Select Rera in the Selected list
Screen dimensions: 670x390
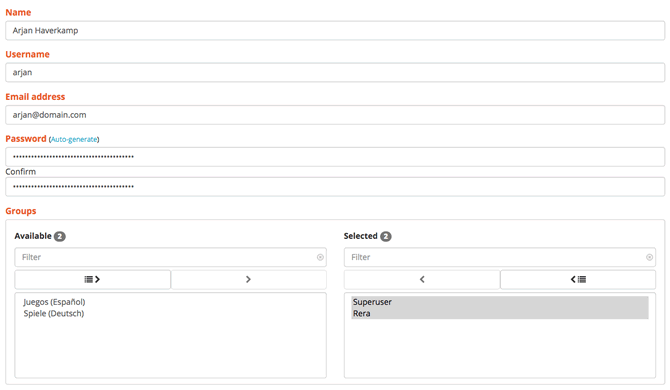pos(500,314)
